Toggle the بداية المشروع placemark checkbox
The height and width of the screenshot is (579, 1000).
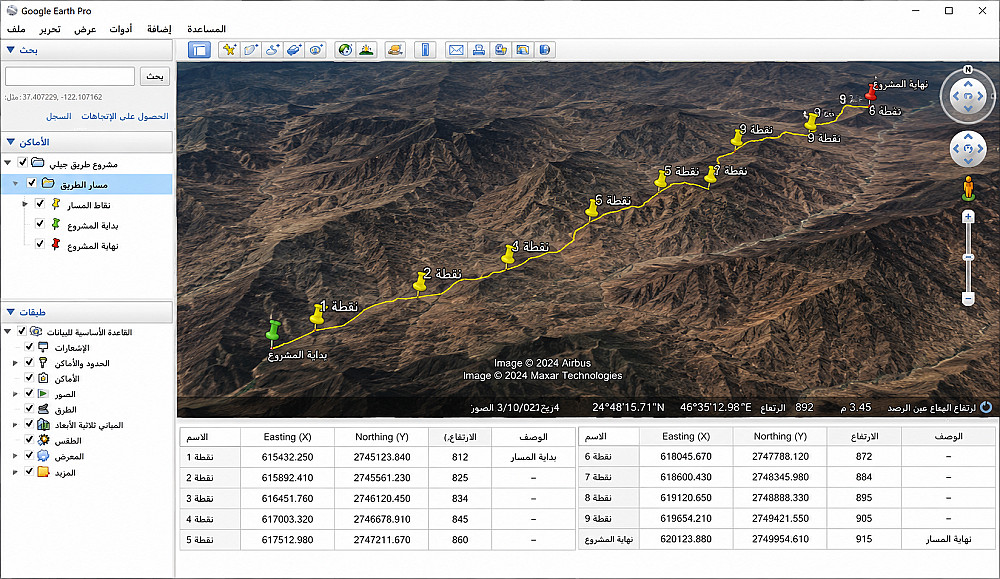(x=40, y=224)
